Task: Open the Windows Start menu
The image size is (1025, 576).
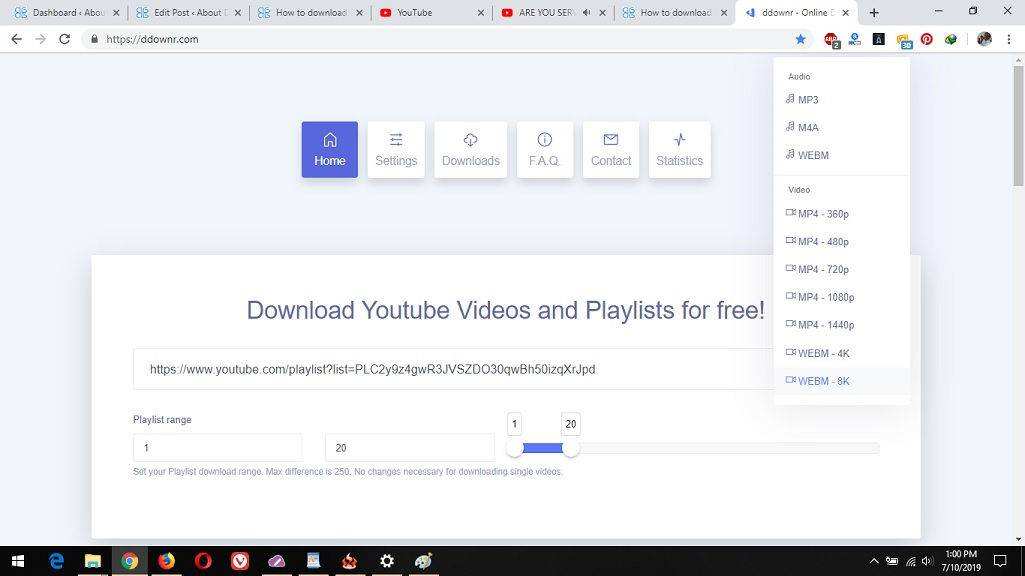Action: [18, 561]
